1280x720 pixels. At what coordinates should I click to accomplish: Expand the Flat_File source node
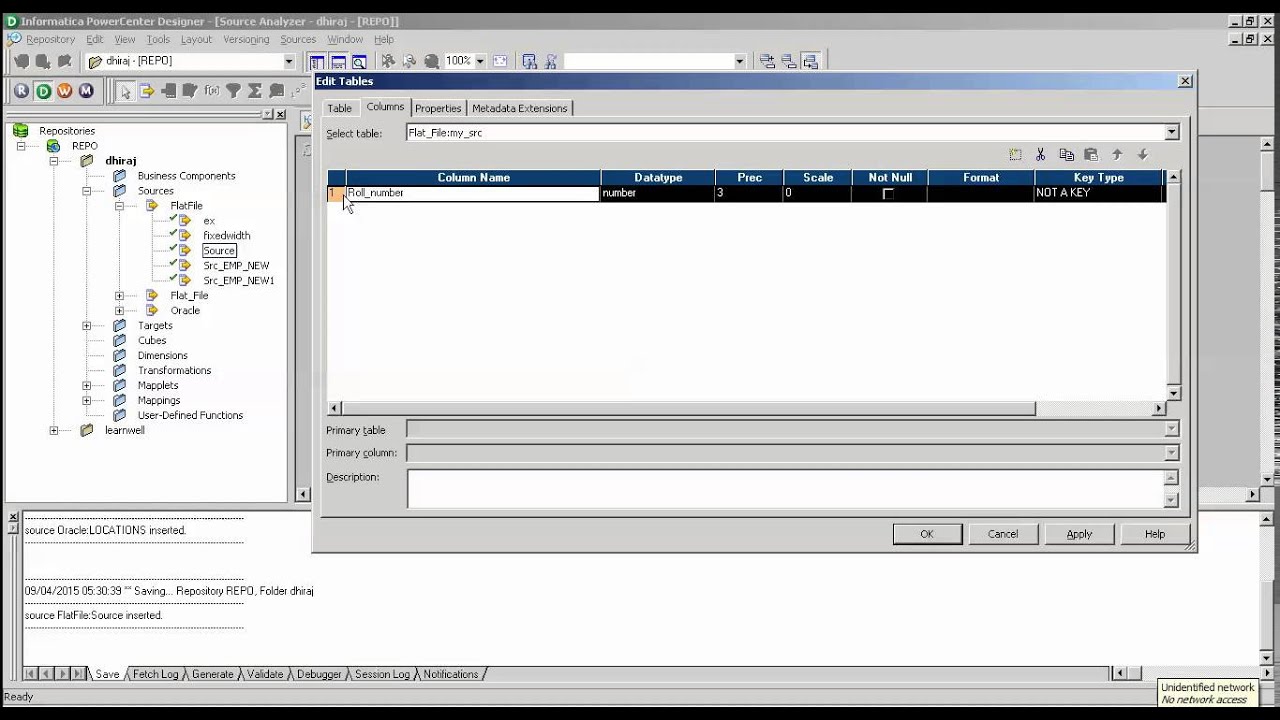[x=119, y=296]
